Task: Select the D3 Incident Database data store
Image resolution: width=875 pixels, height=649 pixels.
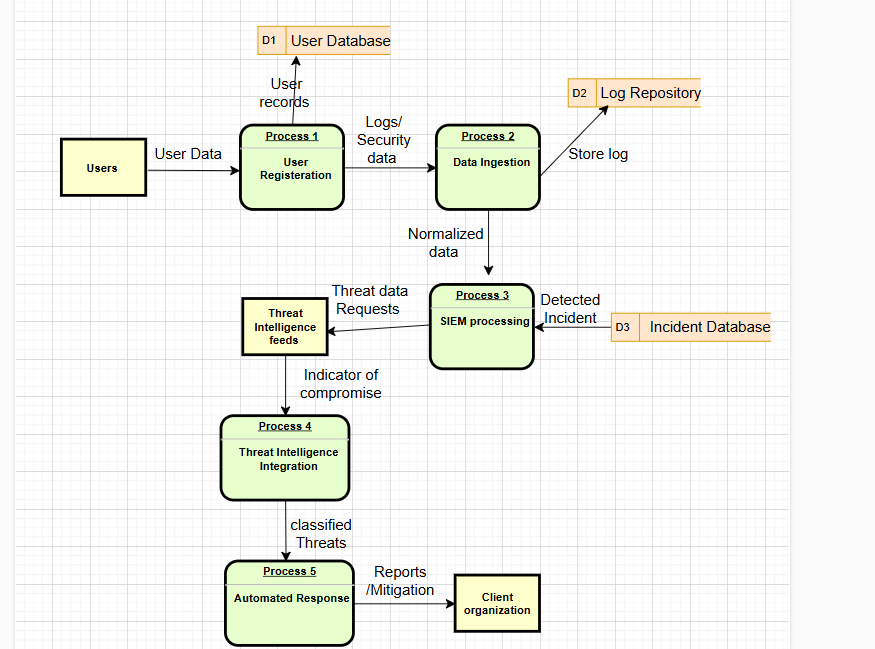Action: click(x=691, y=327)
